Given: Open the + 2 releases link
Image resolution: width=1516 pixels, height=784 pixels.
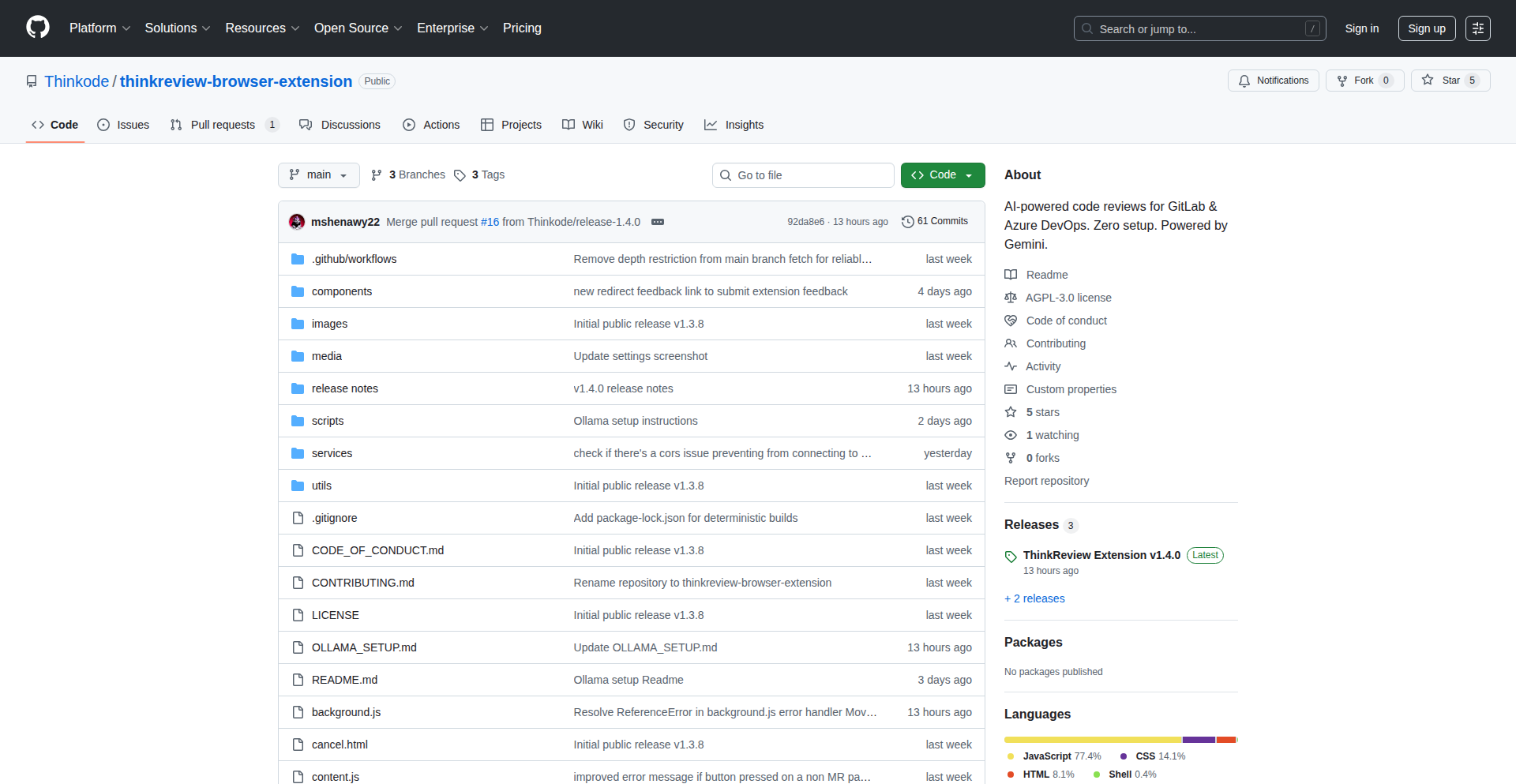Looking at the screenshot, I should tap(1034, 598).
